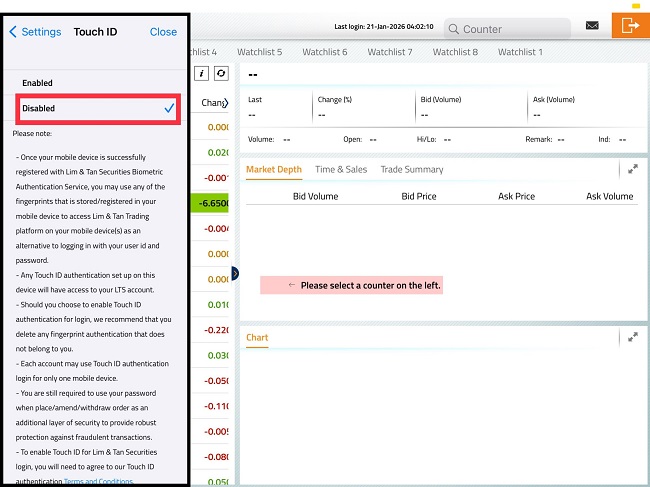Open the Trade Summary tab
Screen dimensions: 650x487
411,170
